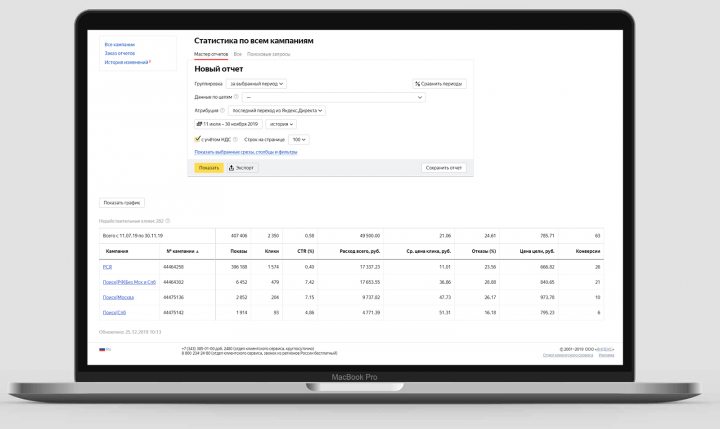
Task: Open the Поиск|Москва campaign link
Action: (118, 297)
